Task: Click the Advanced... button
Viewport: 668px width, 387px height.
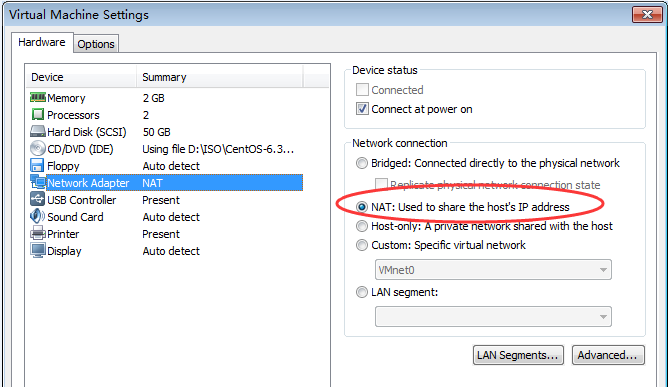Action: click(608, 355)
